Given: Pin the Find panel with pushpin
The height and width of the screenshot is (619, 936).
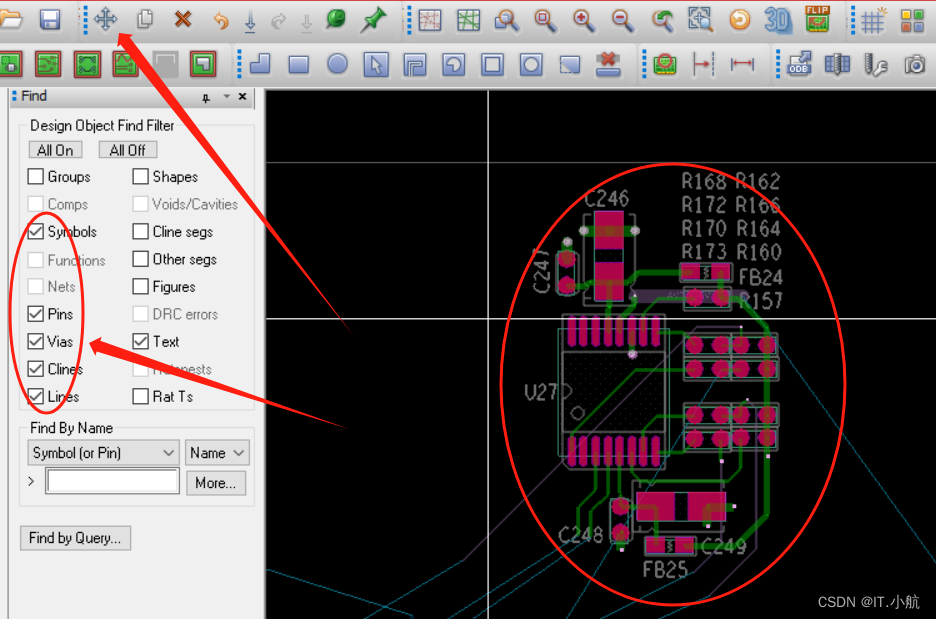Looking at the screenshot, I should [206, 98].
